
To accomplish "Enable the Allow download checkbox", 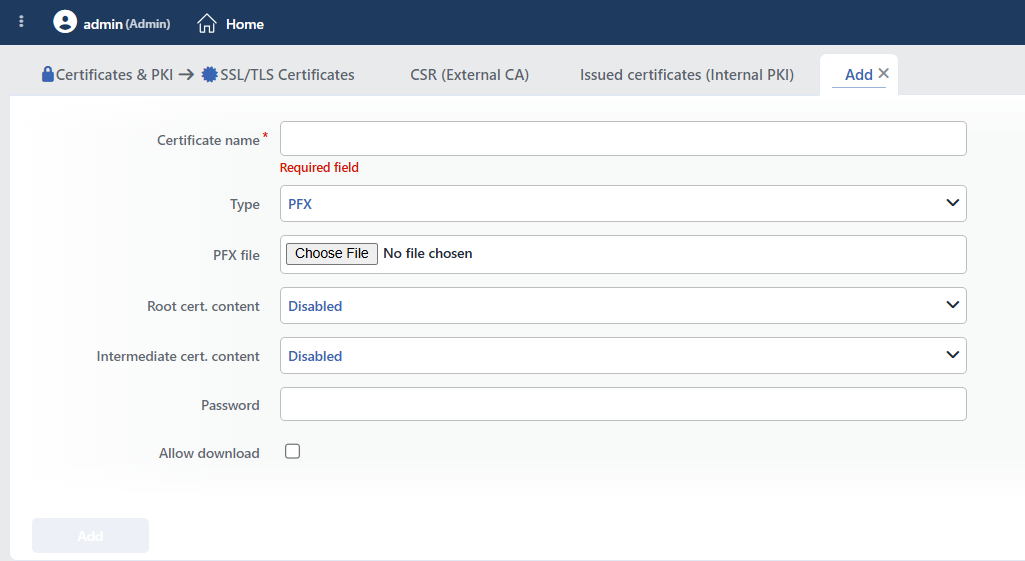I will click(292, 451).
